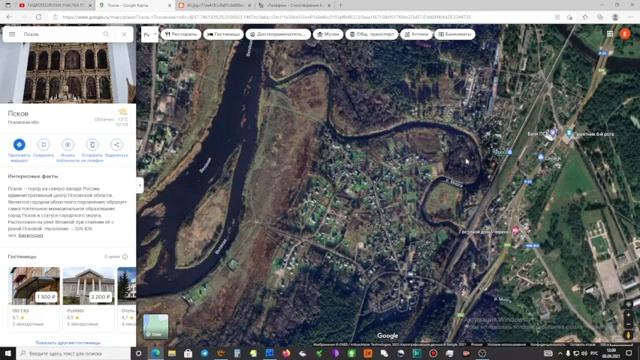Click the red hotel marker on map
640x360 pixels.
click(516, 231)
